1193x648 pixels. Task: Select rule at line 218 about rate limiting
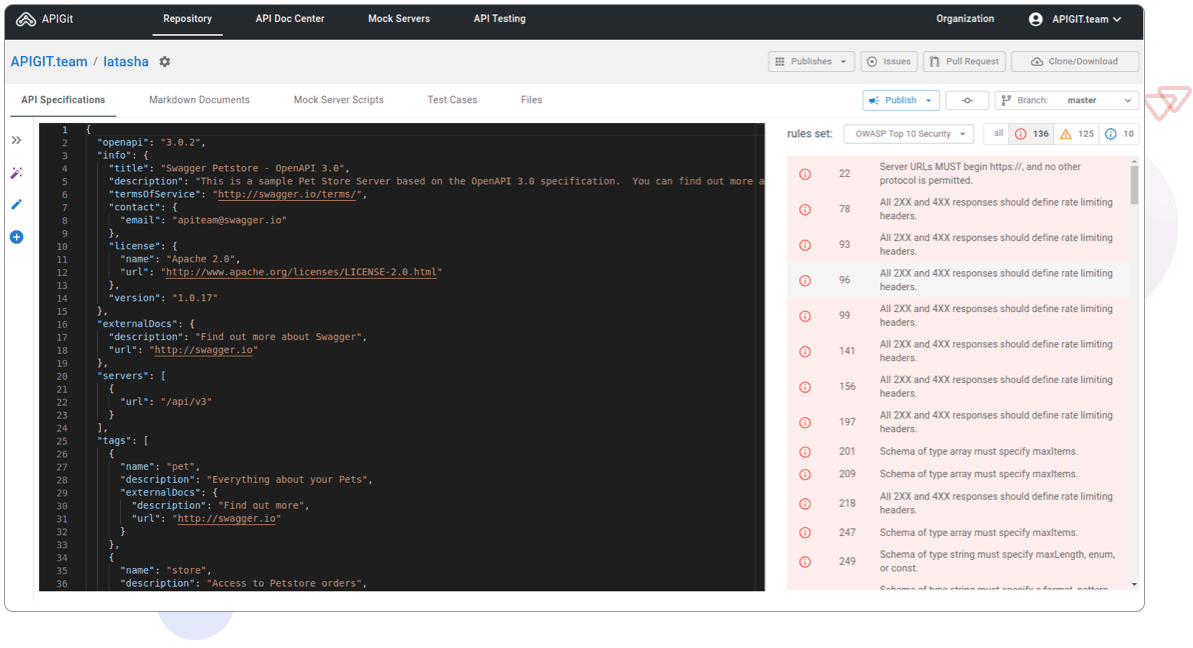[x=959, y=503]
